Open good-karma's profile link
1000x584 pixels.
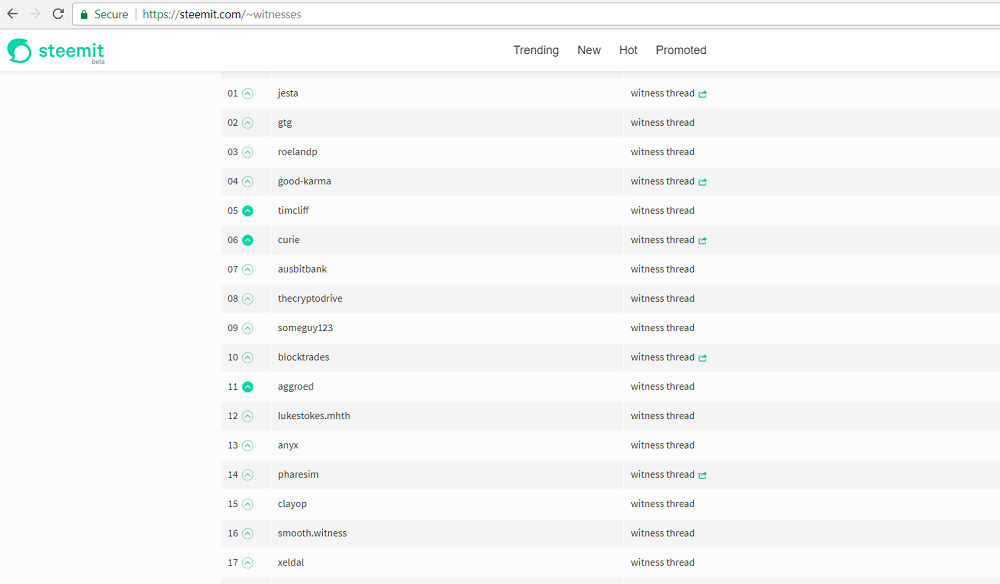tap(304, 181)
